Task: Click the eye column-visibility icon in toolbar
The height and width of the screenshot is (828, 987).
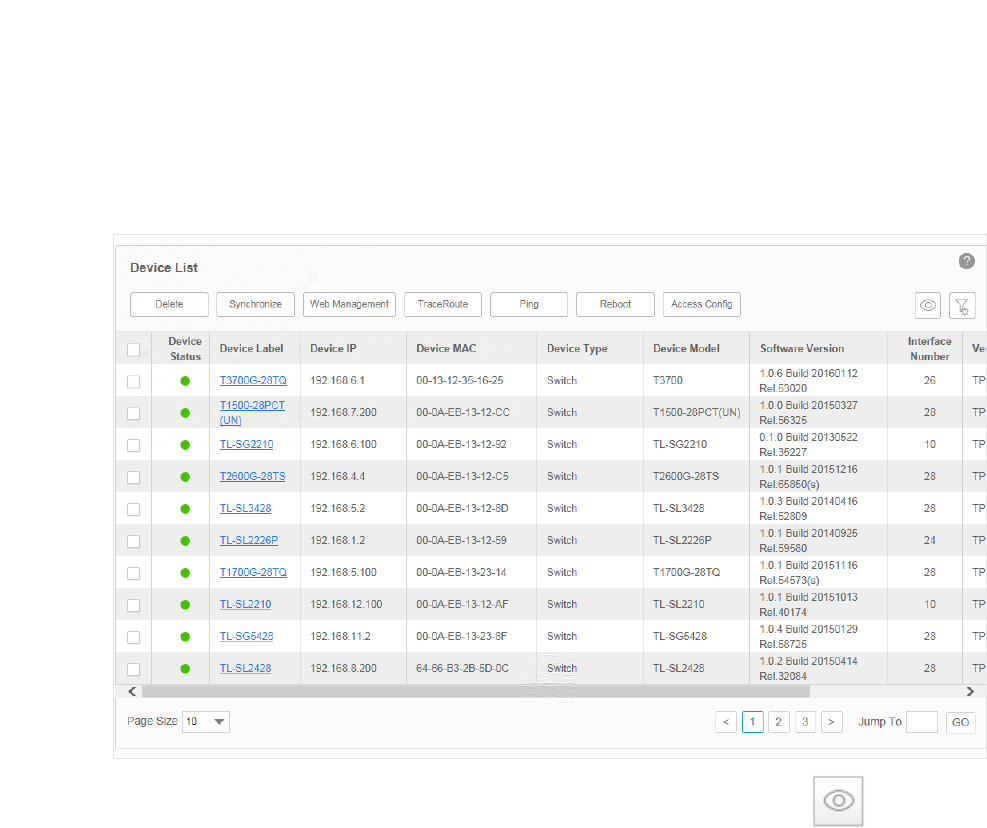Action: (x=927, y=305)
